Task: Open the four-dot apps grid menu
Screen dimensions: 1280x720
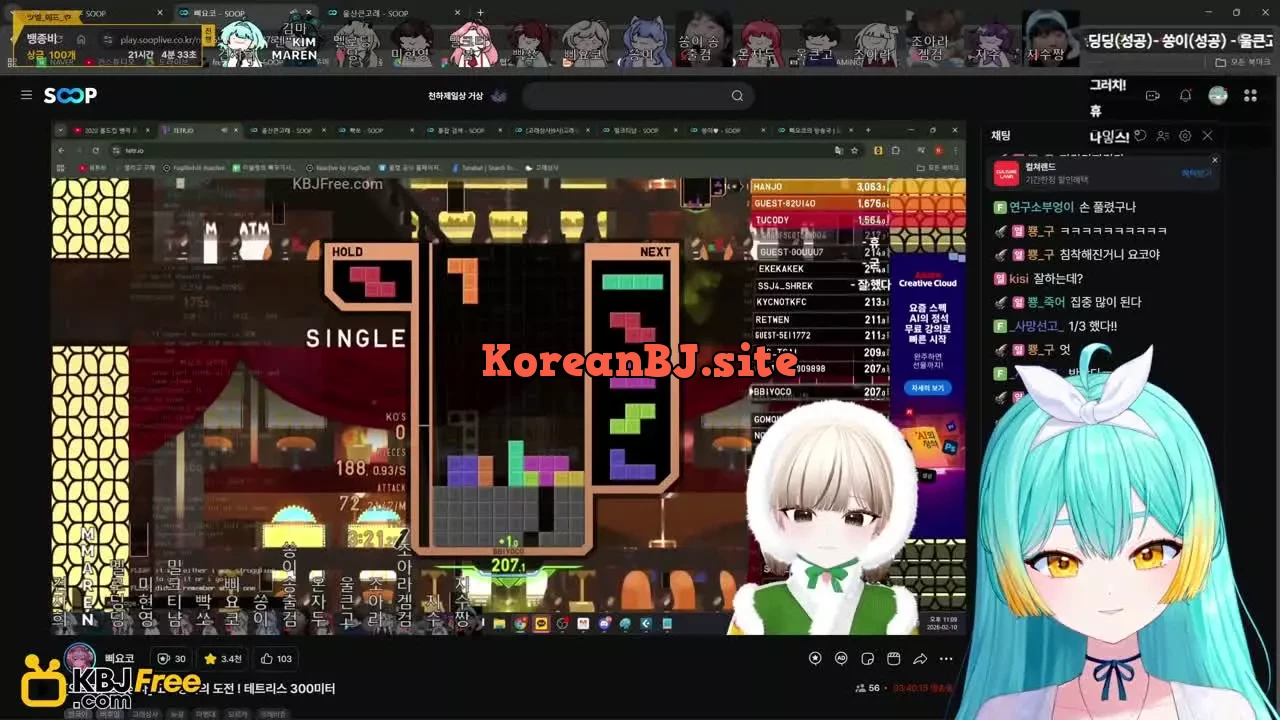Action: click(1250, 95)
